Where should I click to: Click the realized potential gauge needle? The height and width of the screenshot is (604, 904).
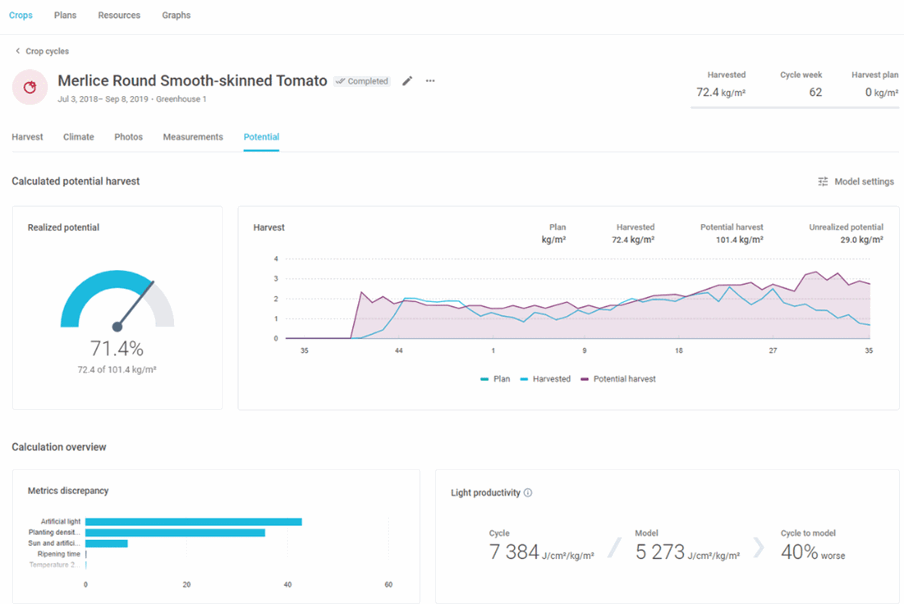point(135,304)
